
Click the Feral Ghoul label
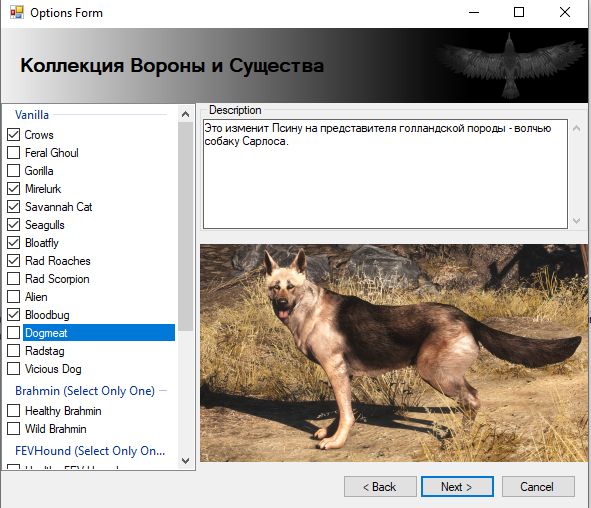tap(52, 153)
